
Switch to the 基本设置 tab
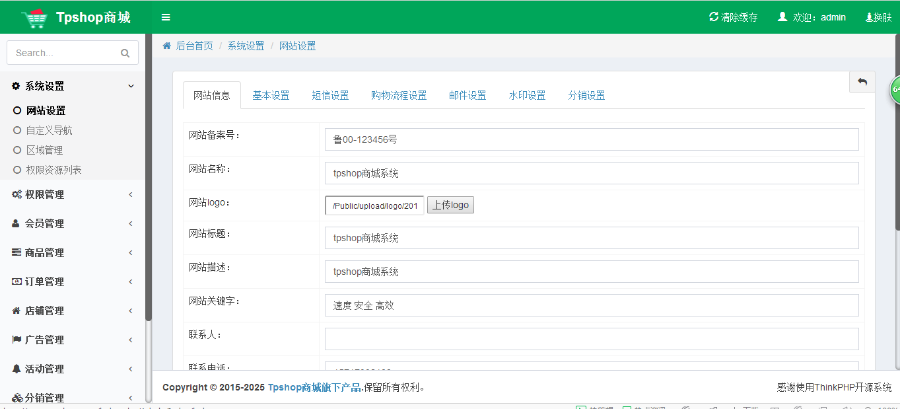point(271,96)
